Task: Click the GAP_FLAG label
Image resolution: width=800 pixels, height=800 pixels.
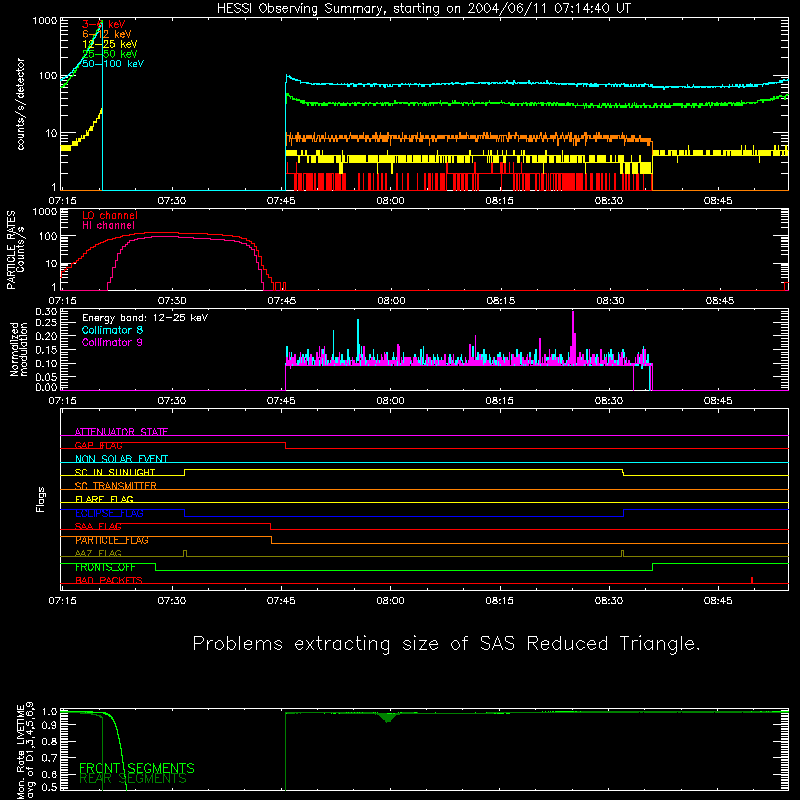Action: [x=98, y=445]
